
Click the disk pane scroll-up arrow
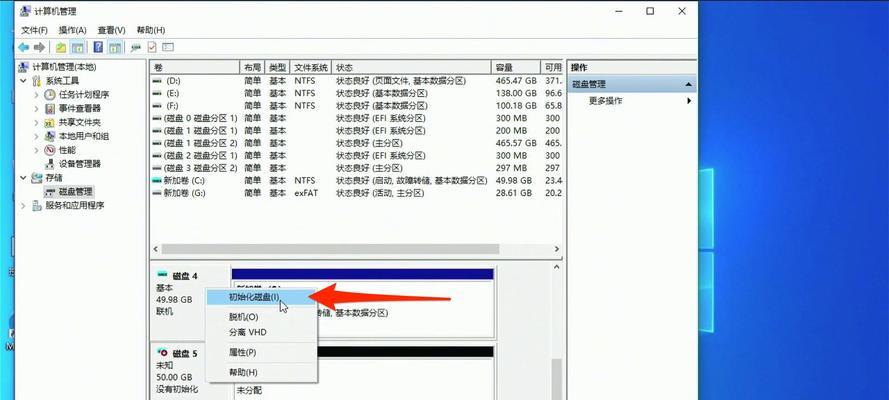tap(557, 267)
